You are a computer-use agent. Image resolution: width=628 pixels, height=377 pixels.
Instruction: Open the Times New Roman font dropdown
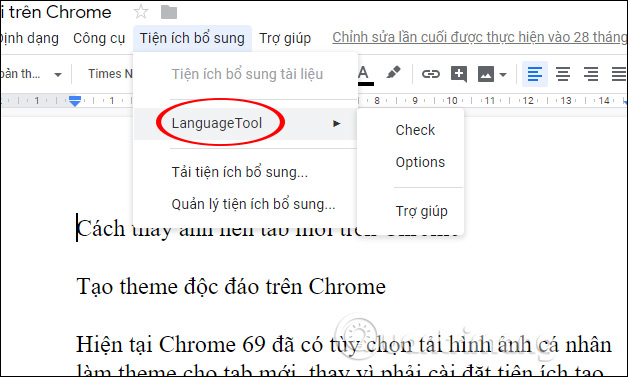click(110, 74)
